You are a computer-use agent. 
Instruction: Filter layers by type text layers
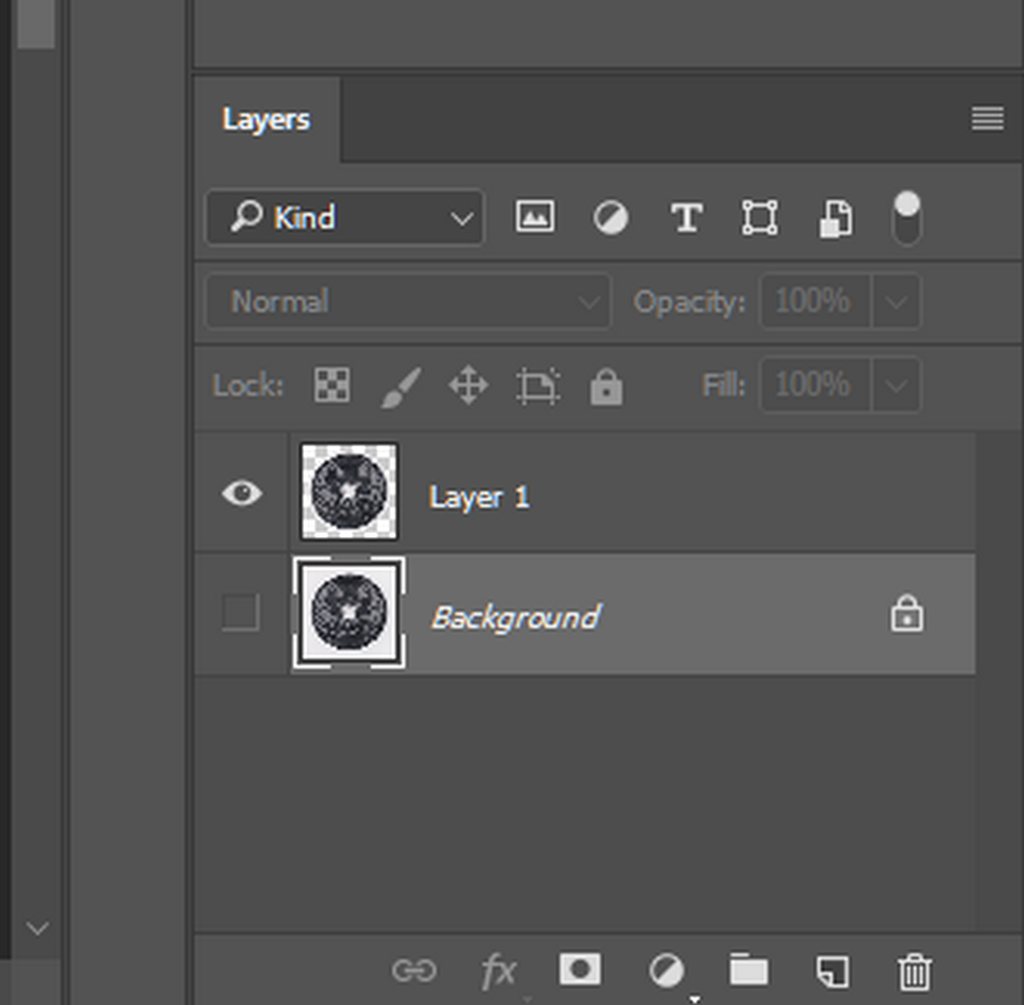[686, 217]
